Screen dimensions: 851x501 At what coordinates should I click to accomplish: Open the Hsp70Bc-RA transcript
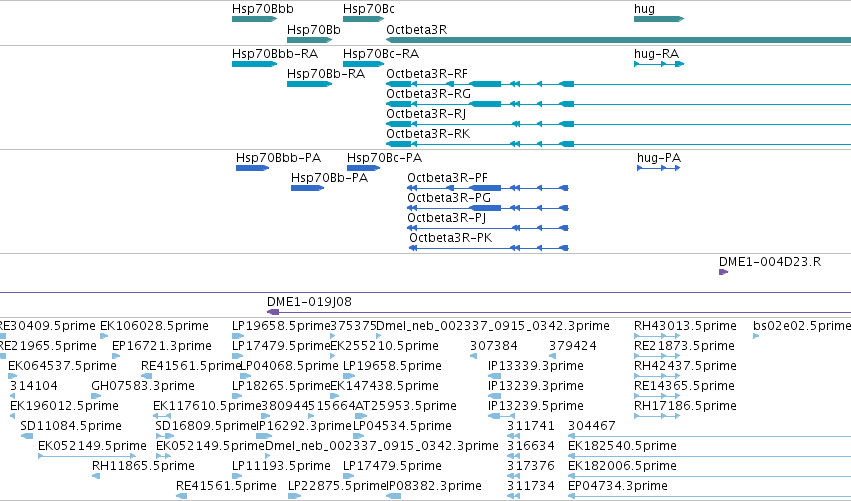pos(363,64)
